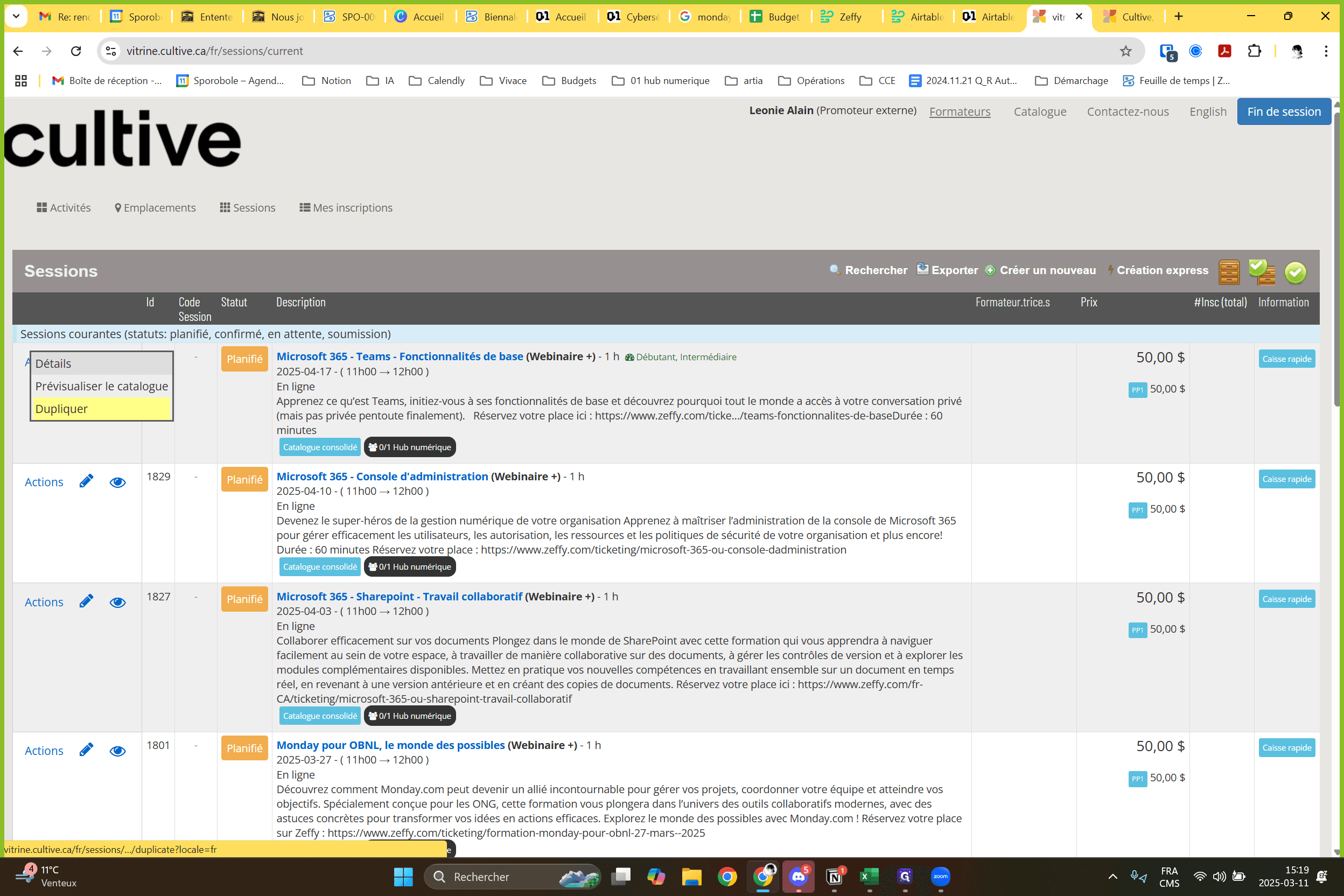Open Actions menu for session 1801
This screenshot has width=1344, height=896.
click(44, 750)
